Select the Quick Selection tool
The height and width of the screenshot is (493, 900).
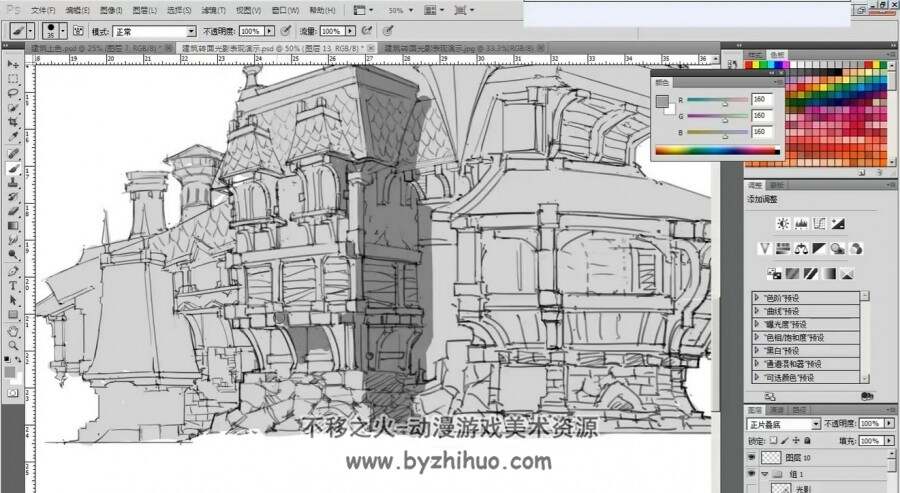13,108
